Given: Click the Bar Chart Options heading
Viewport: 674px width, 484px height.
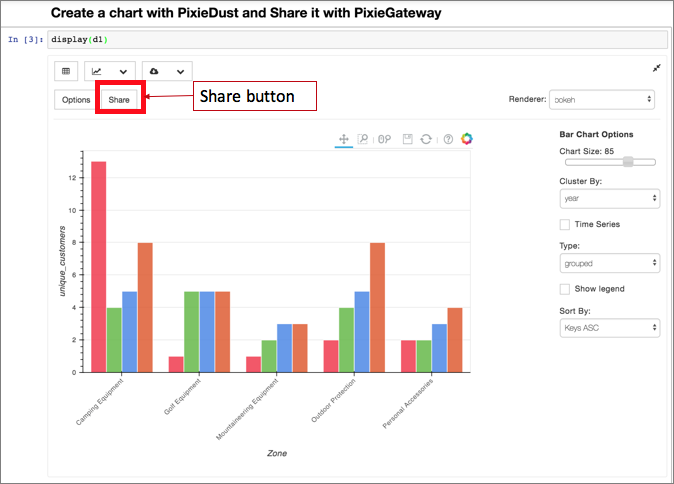Looking at the screenshot, I should coord(596,134).
